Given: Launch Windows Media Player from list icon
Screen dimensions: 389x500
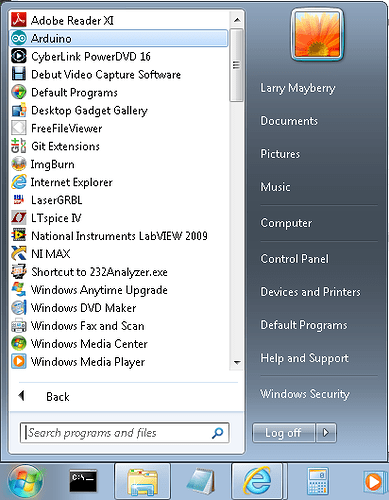Looking at the screenshot, I should coord(19,362).
